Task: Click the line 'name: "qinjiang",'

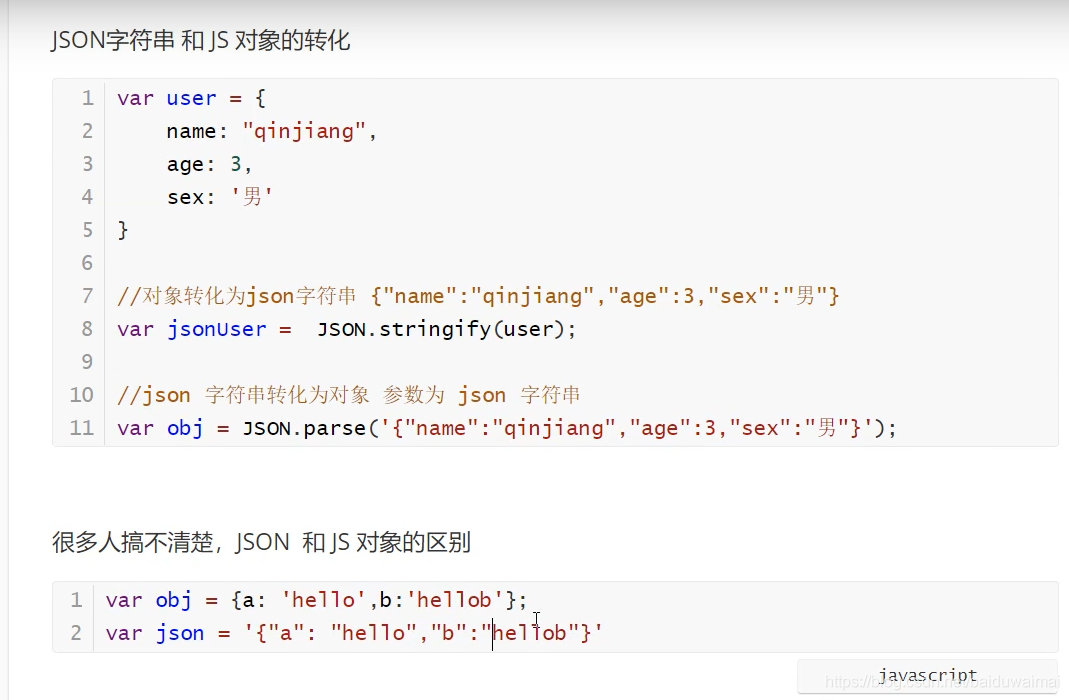Action: [x=271, y=131]
